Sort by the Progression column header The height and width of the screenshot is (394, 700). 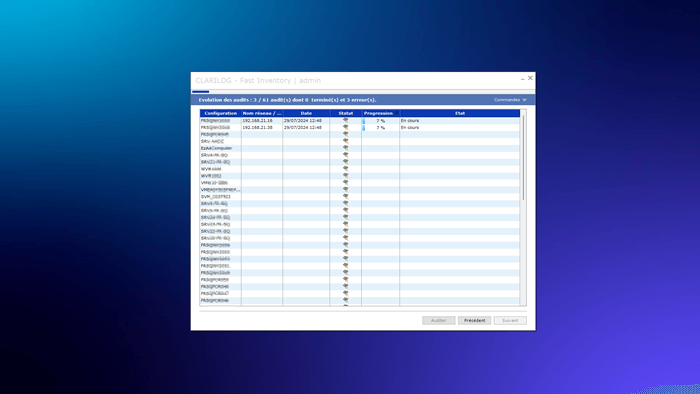[379, 113]
